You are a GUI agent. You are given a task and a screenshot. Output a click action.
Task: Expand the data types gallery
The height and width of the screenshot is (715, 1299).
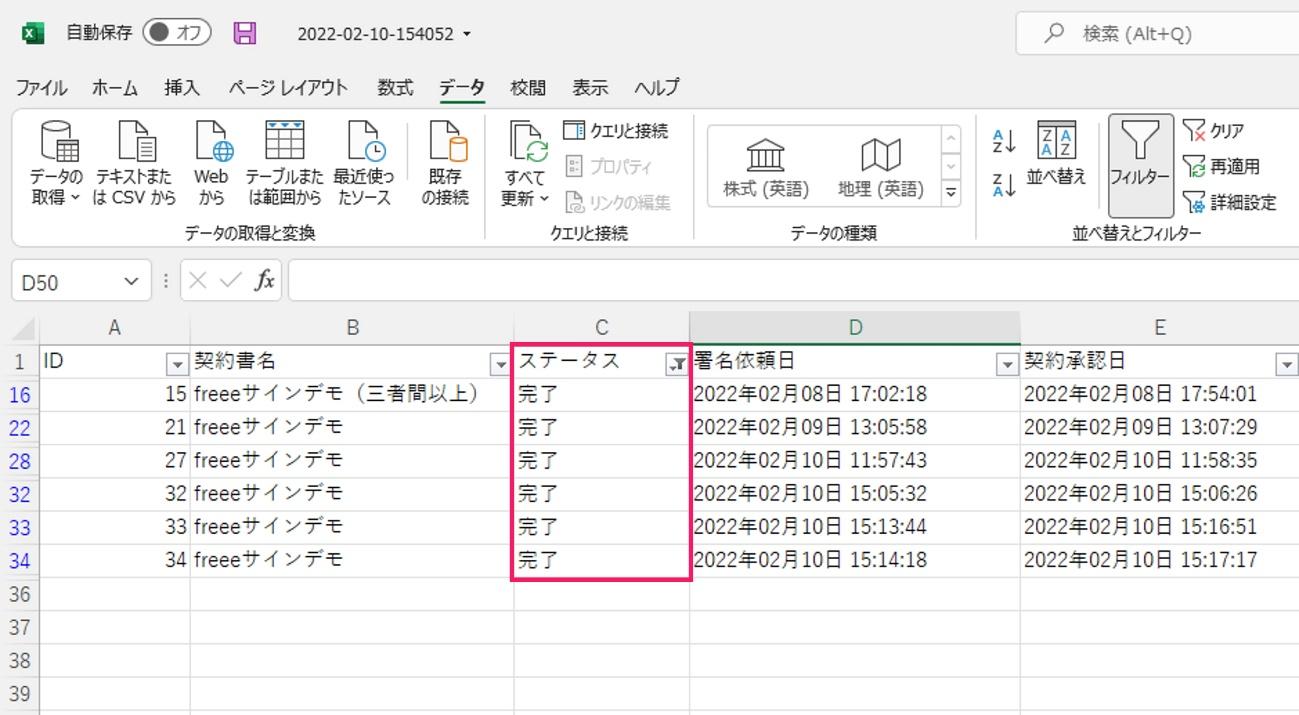coord(951,192)
